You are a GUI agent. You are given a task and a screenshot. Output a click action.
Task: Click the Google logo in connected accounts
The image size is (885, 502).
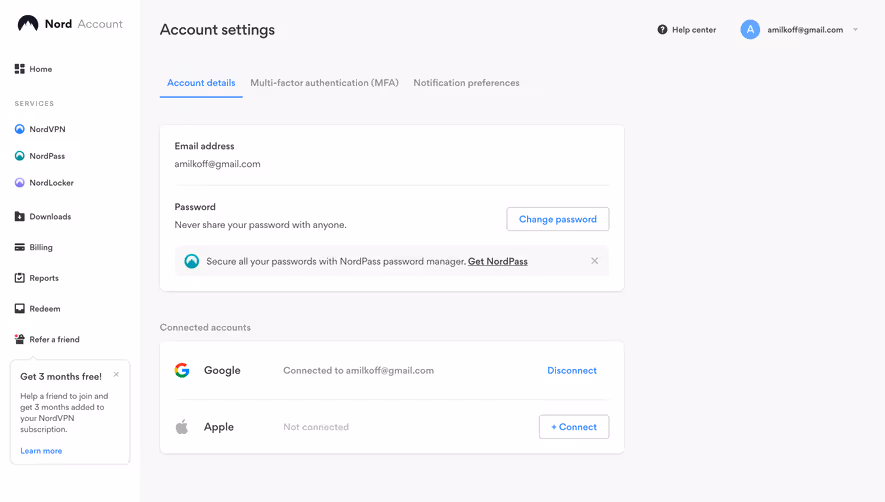pyautogui.click(x=182, y=370)
